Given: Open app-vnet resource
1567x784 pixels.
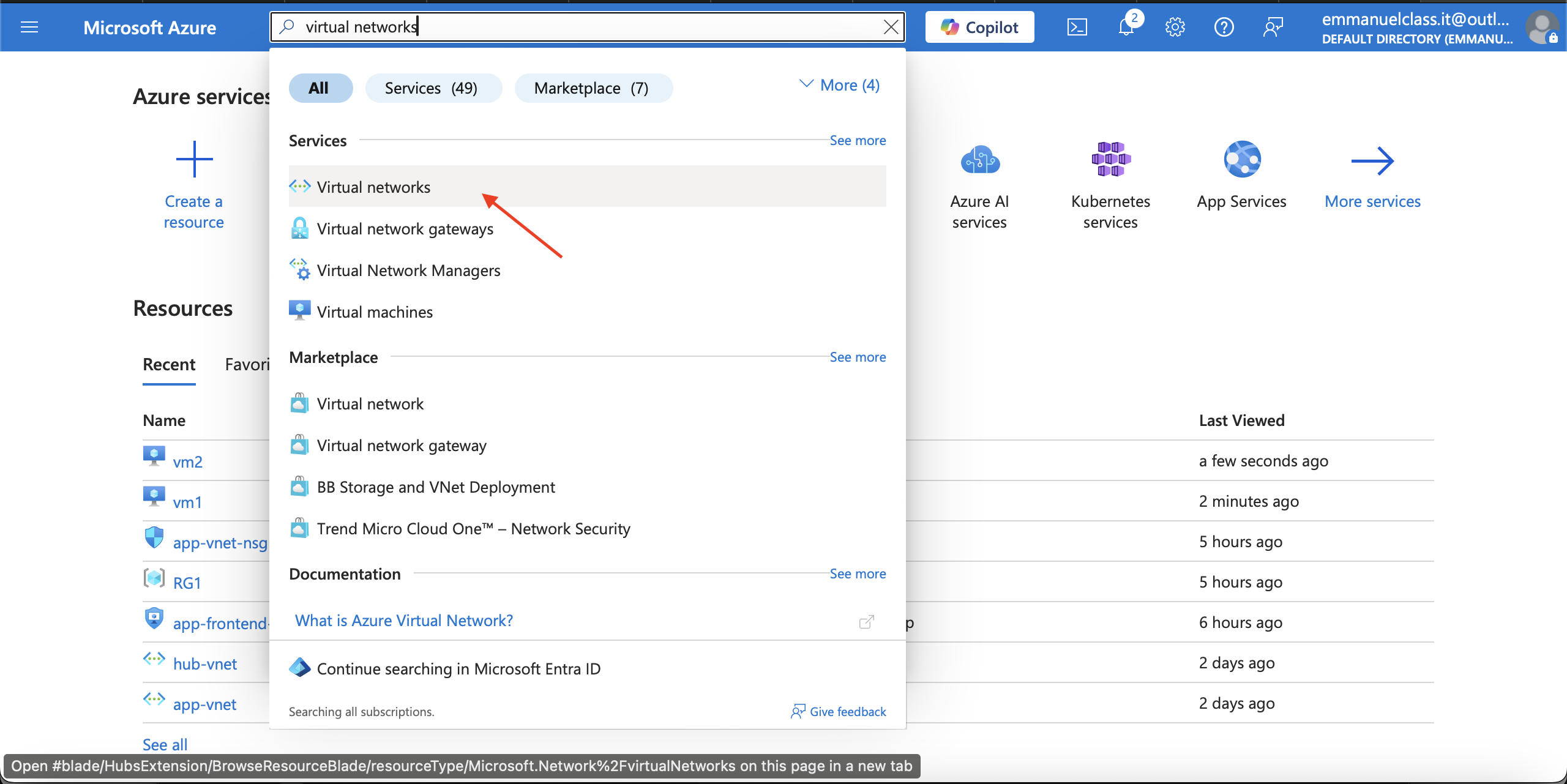Looking at the screenshot, I should (x=204, y=704).
